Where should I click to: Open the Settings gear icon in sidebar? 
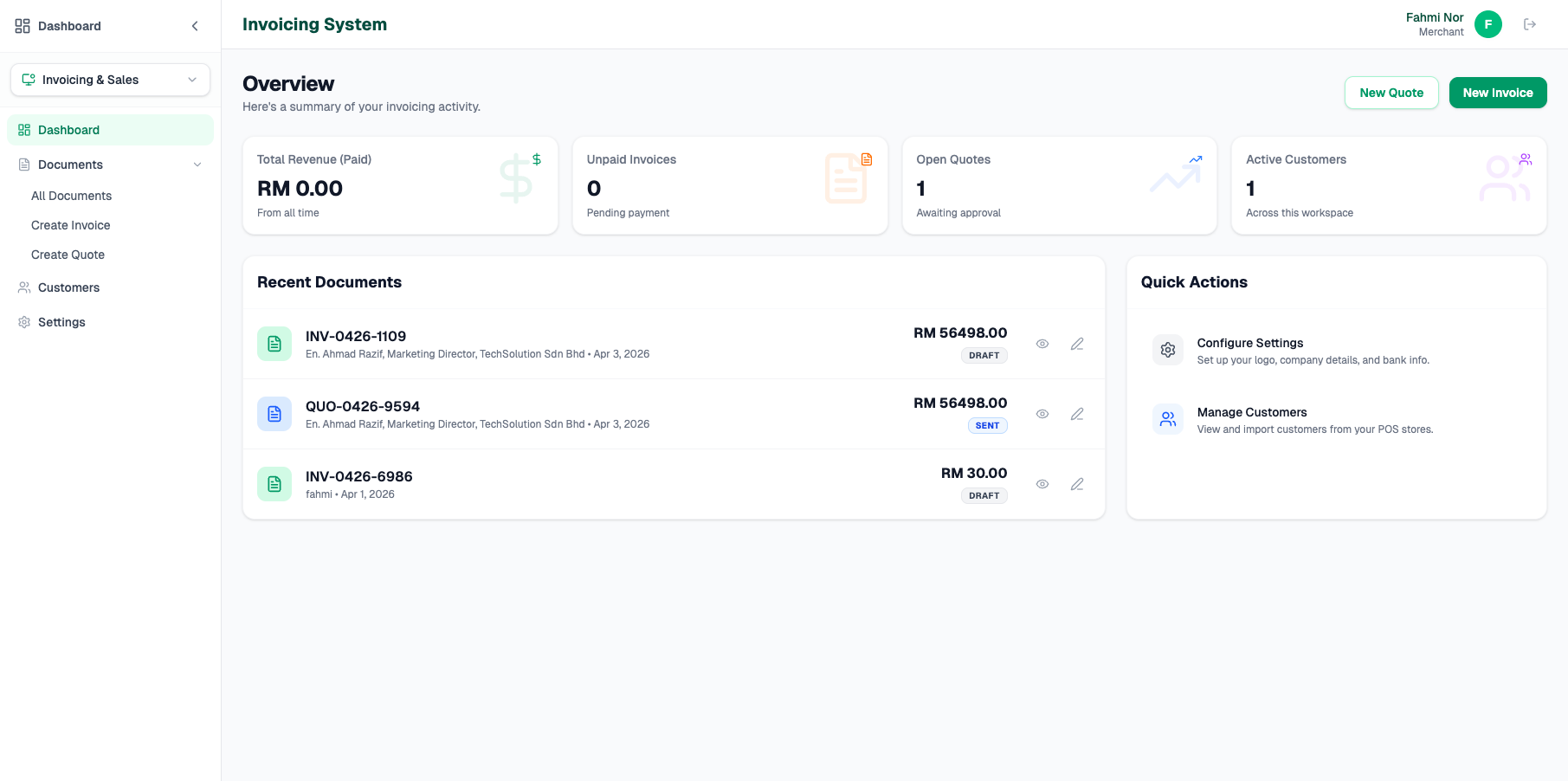coord(23,321)
